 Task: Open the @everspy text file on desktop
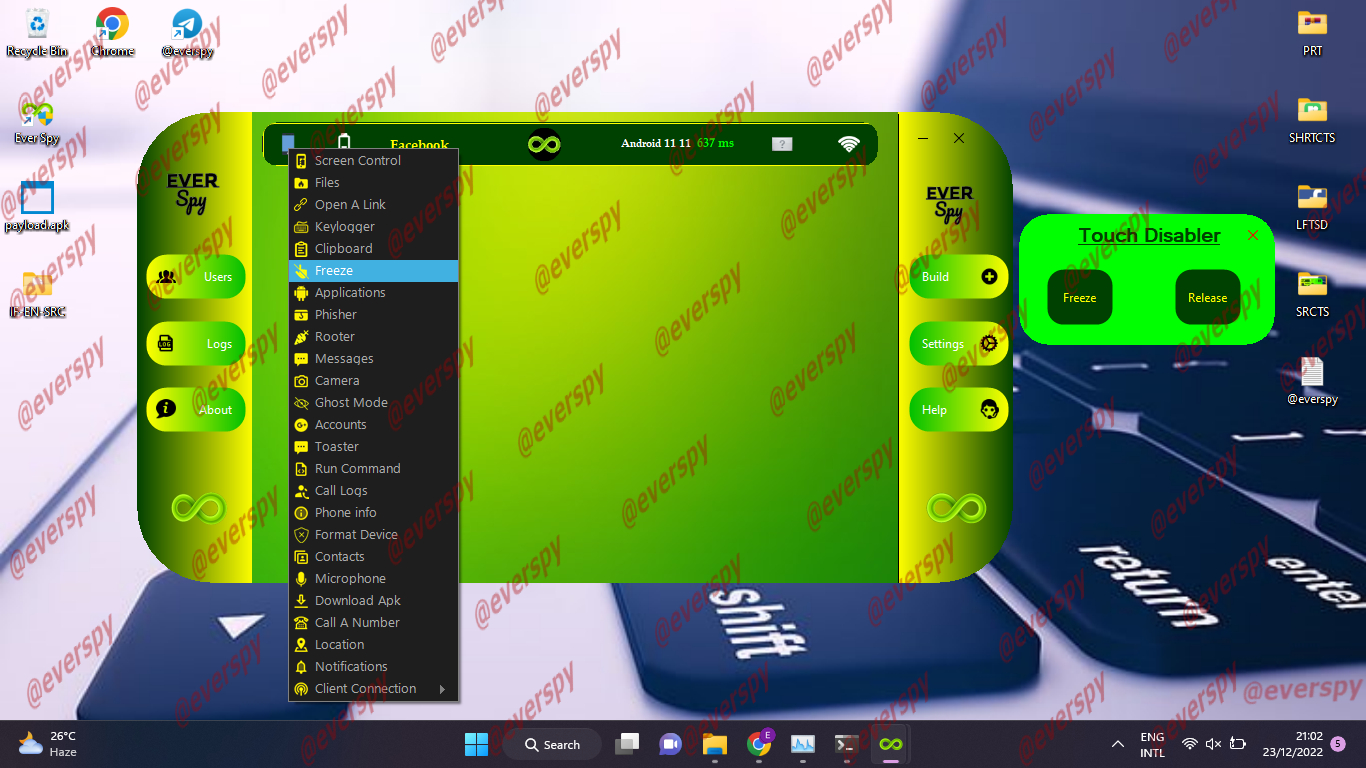pyautogui.click(x=1312, y=381)
